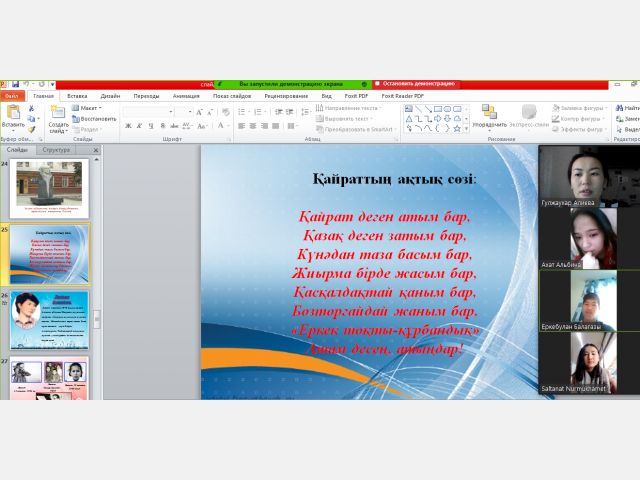Toggle bold Ж formatting
This screenshot has width=640, height=480.
coord(128,126)
